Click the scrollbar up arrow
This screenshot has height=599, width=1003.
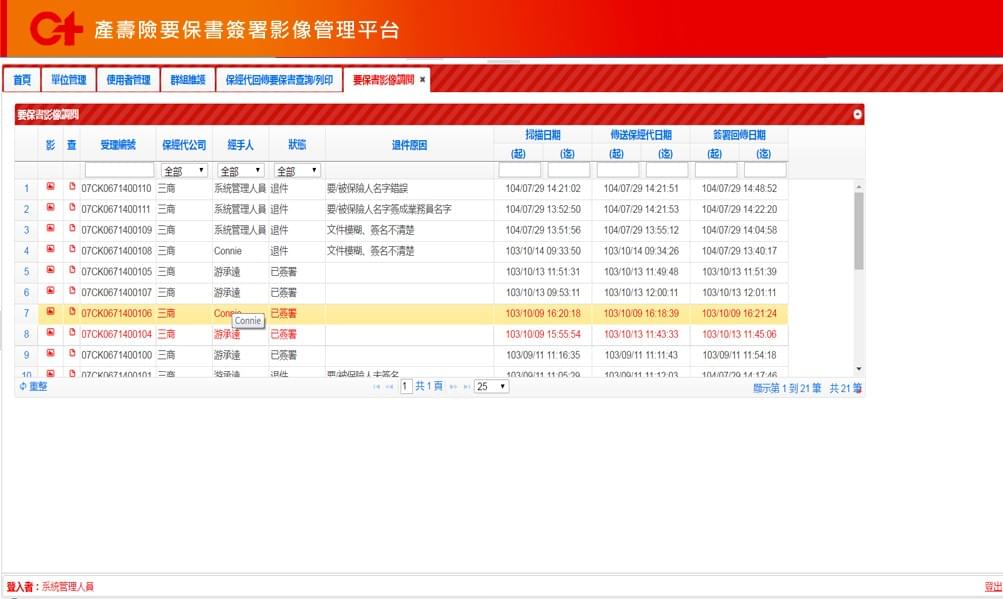pos(858,186)
